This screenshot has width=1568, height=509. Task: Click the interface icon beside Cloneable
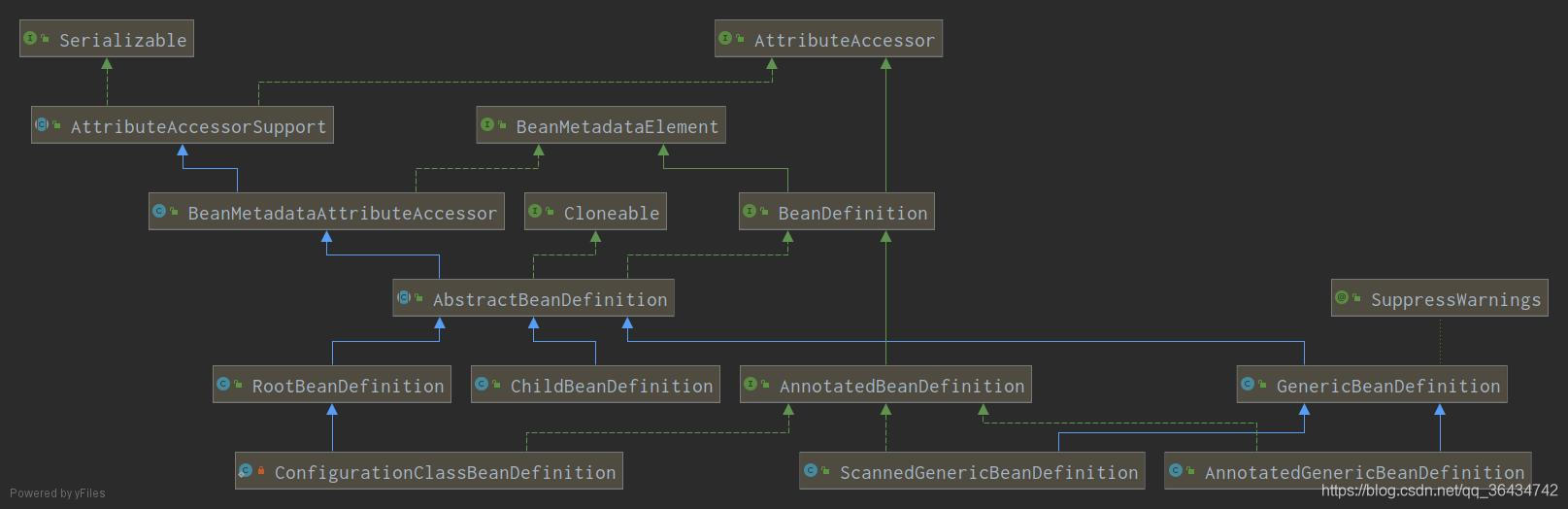click(536, 212)
